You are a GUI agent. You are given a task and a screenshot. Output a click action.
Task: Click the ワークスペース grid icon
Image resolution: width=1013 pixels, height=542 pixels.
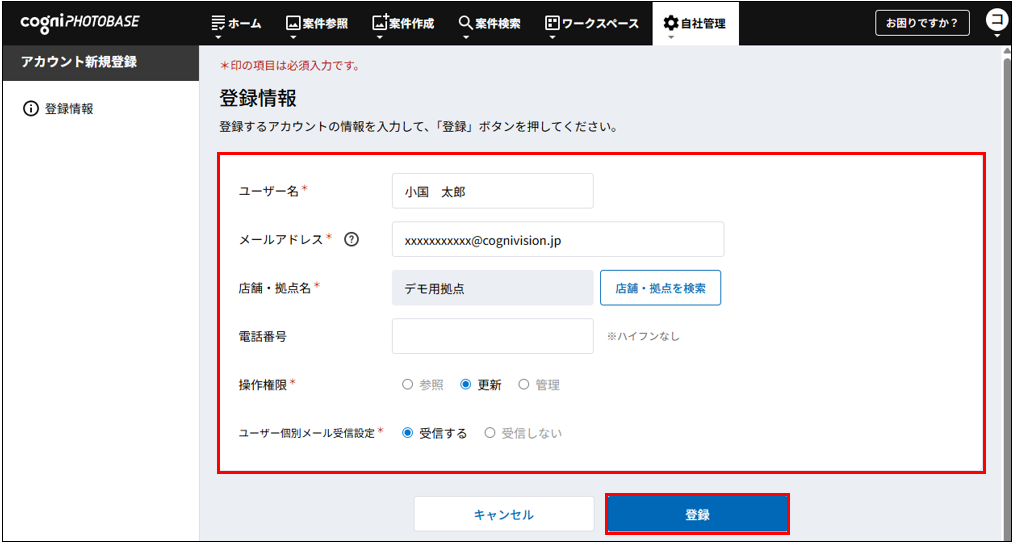[x=552, y=23]
